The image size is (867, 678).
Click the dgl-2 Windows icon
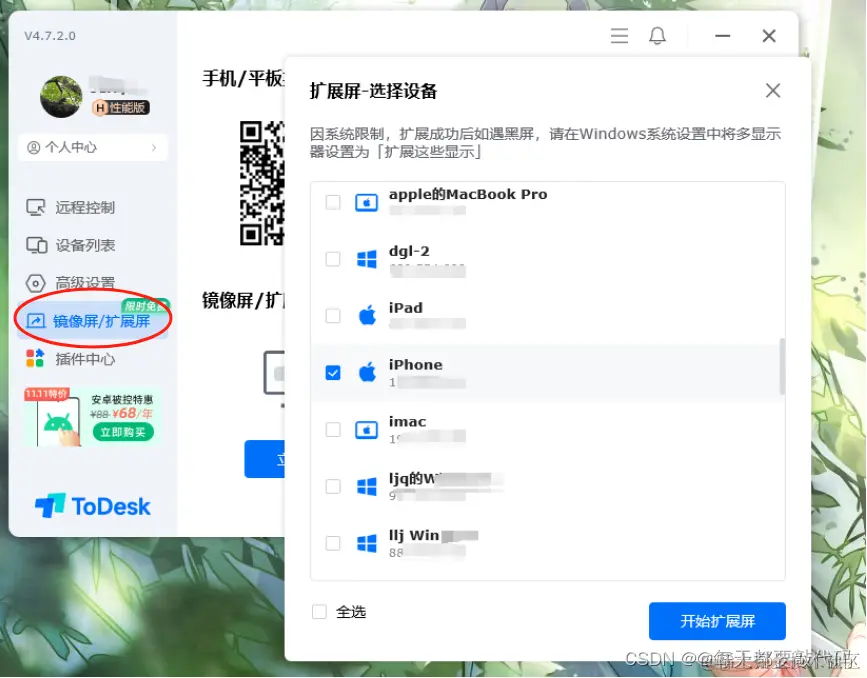click(x=367, y=259)
